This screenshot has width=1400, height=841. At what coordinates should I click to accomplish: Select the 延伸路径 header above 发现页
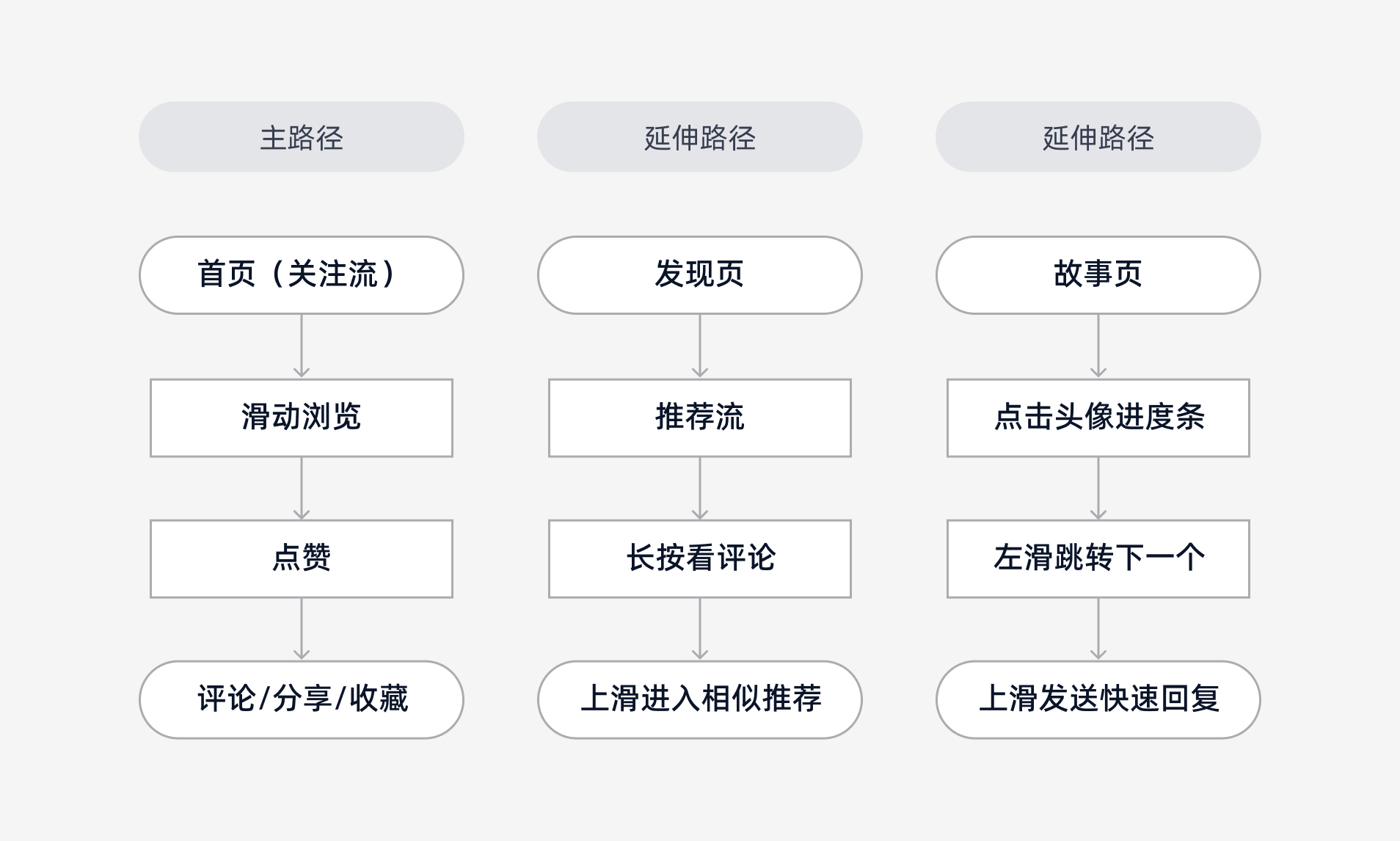click(699, 137)
